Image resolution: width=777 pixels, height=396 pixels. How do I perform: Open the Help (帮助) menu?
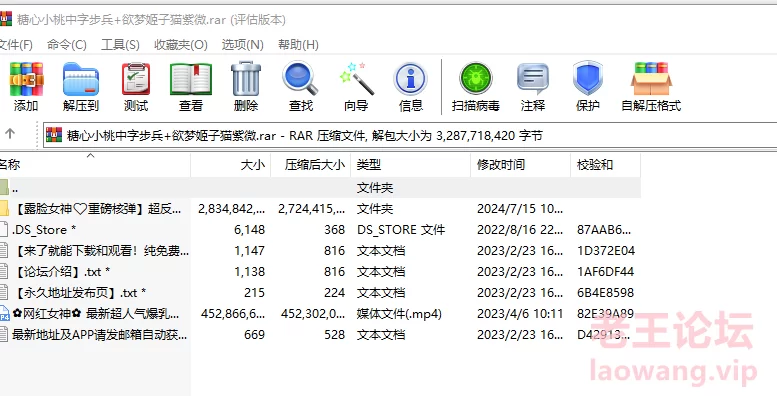pos(298,45)
